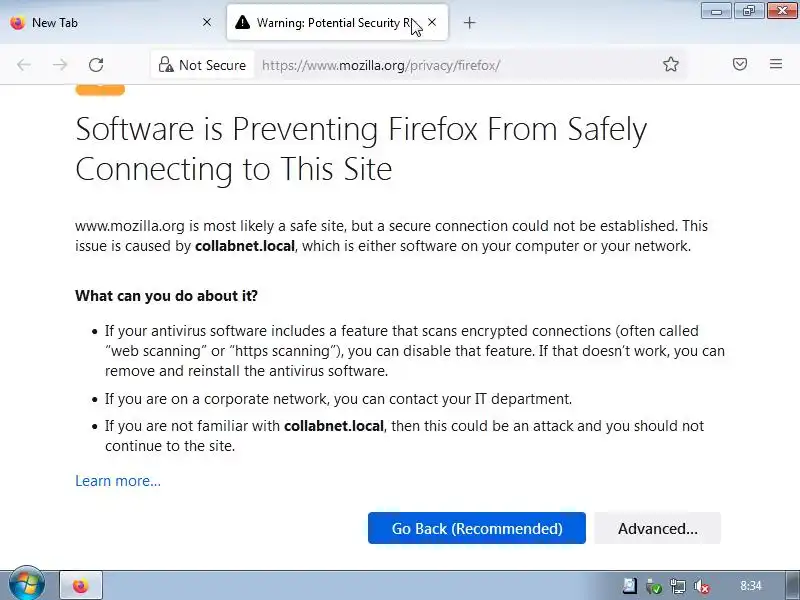Close the New Tab tab
This screenshot has width=800, height=600.
click(207, 22)
